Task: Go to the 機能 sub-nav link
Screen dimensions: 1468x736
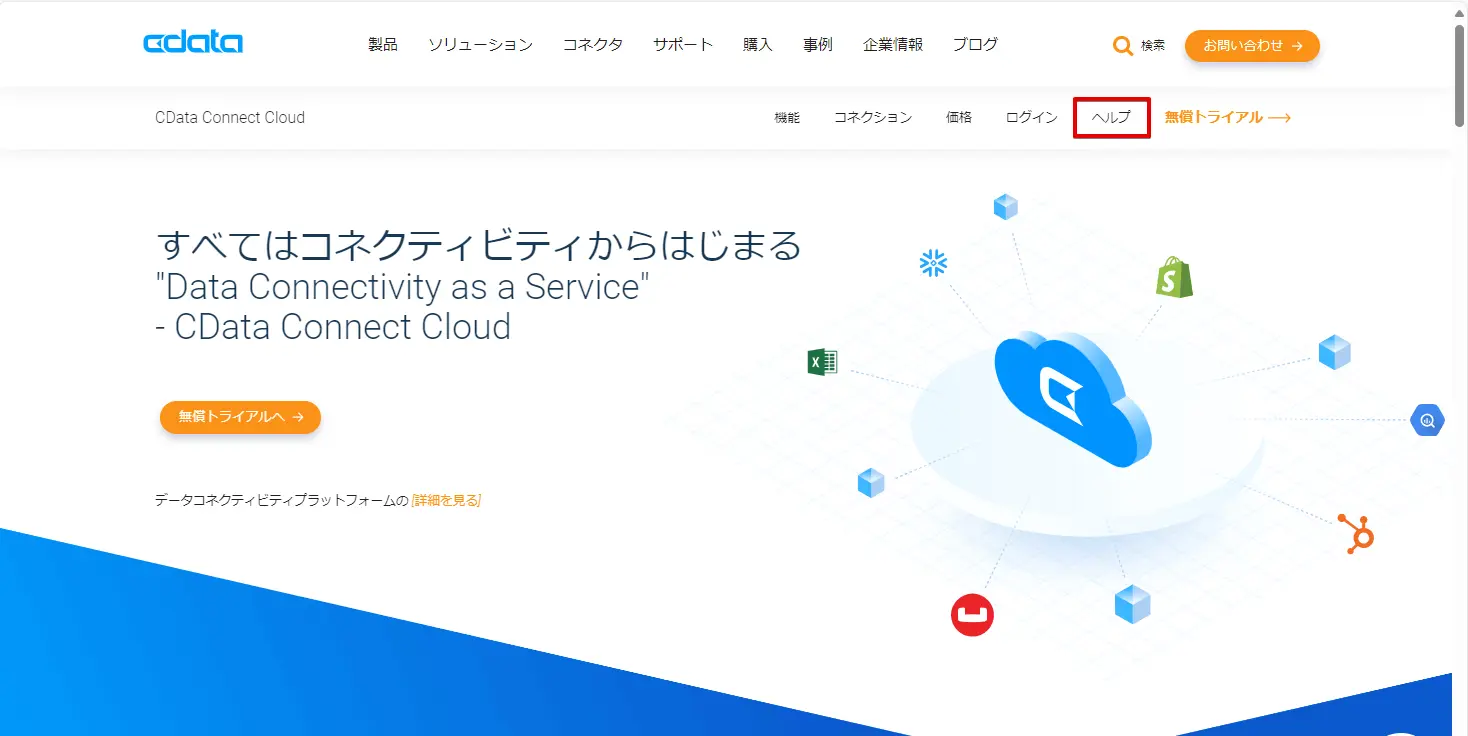Action: tap(787, 118)
